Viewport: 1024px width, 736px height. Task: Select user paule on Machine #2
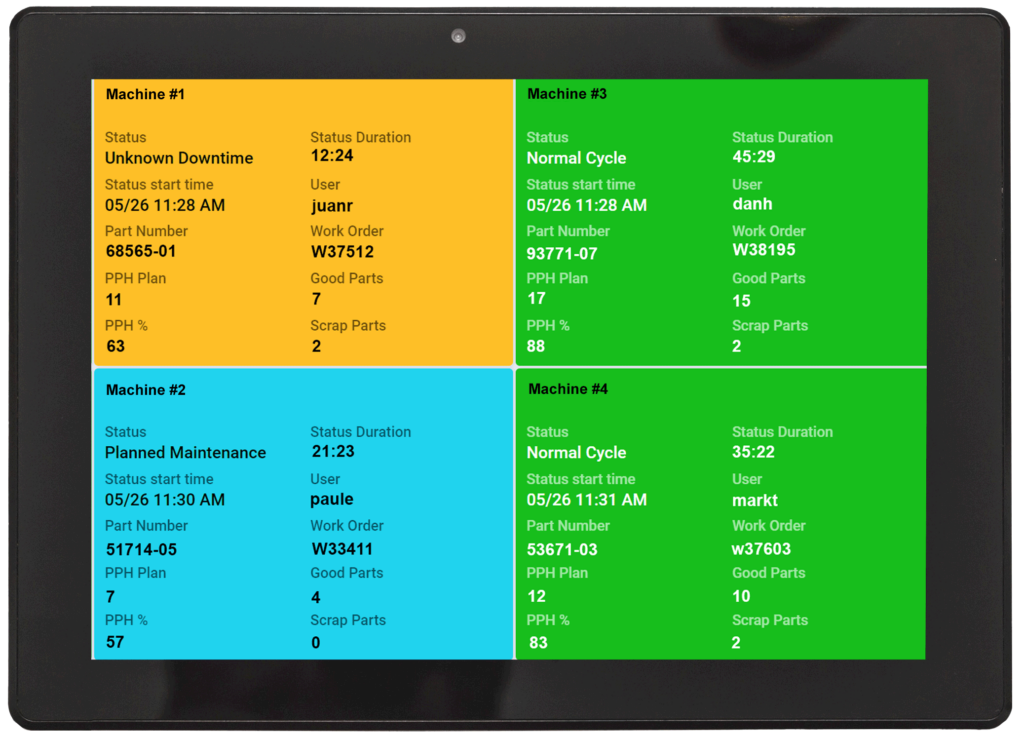332,499
